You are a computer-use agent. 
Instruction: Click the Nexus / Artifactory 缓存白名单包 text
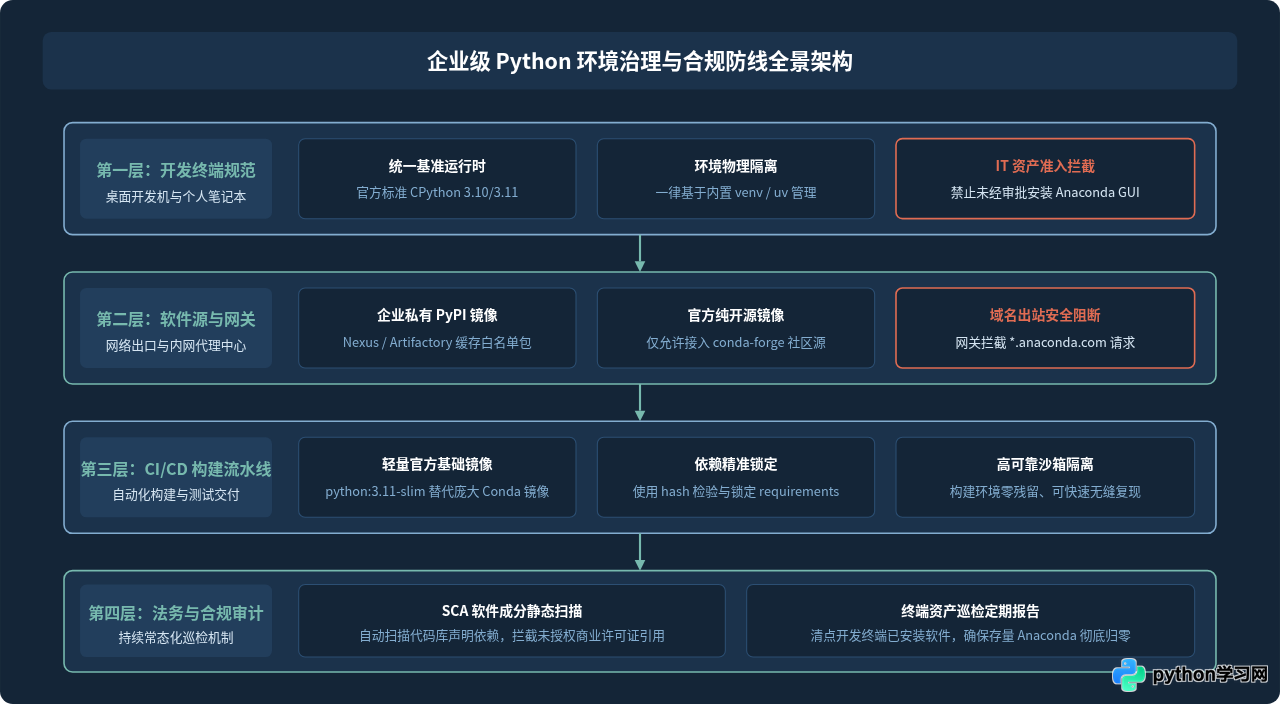pos(437,342)
